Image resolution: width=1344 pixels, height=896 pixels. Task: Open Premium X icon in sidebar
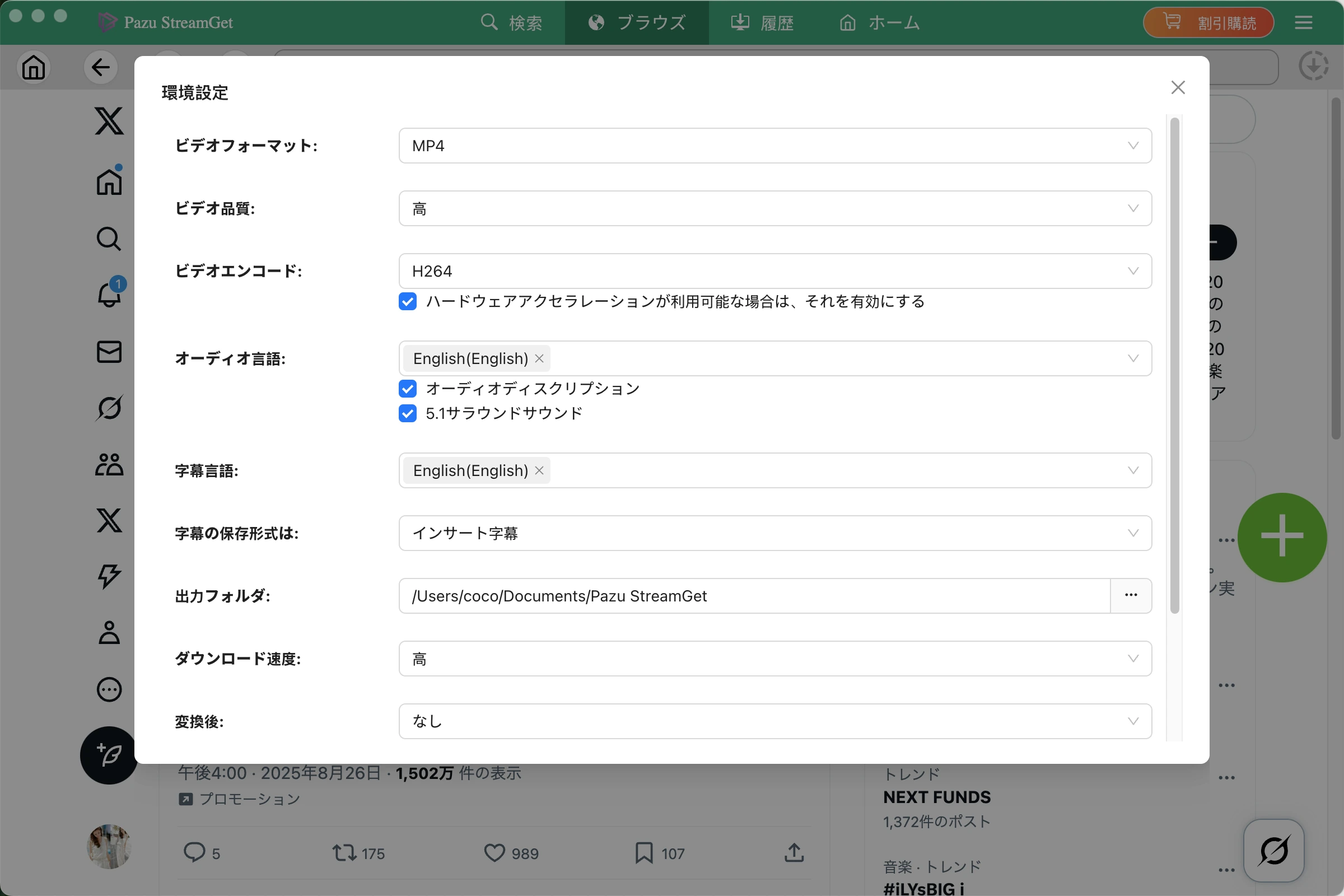109,520
